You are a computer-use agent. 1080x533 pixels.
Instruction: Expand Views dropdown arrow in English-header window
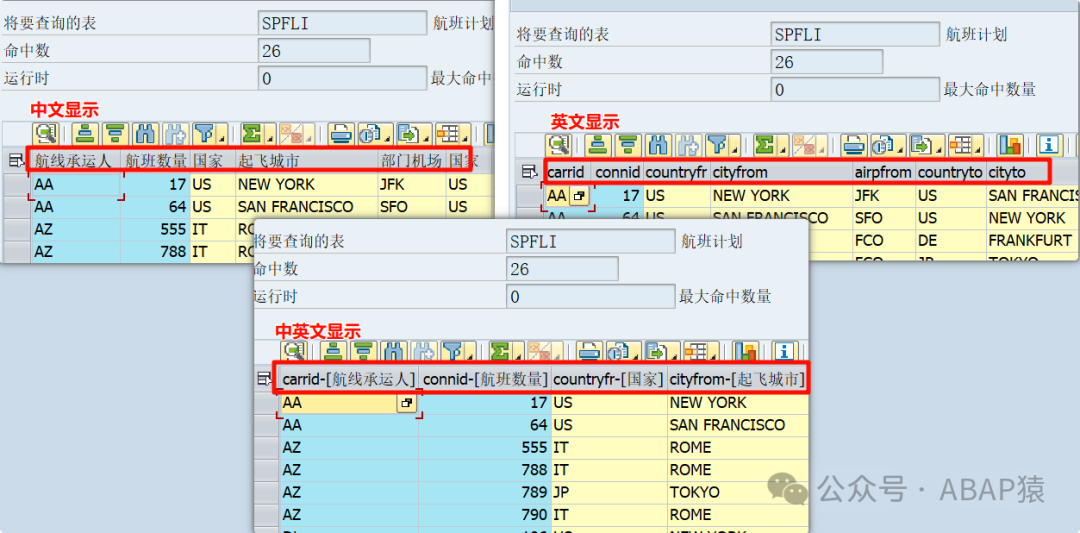[900, 149]
